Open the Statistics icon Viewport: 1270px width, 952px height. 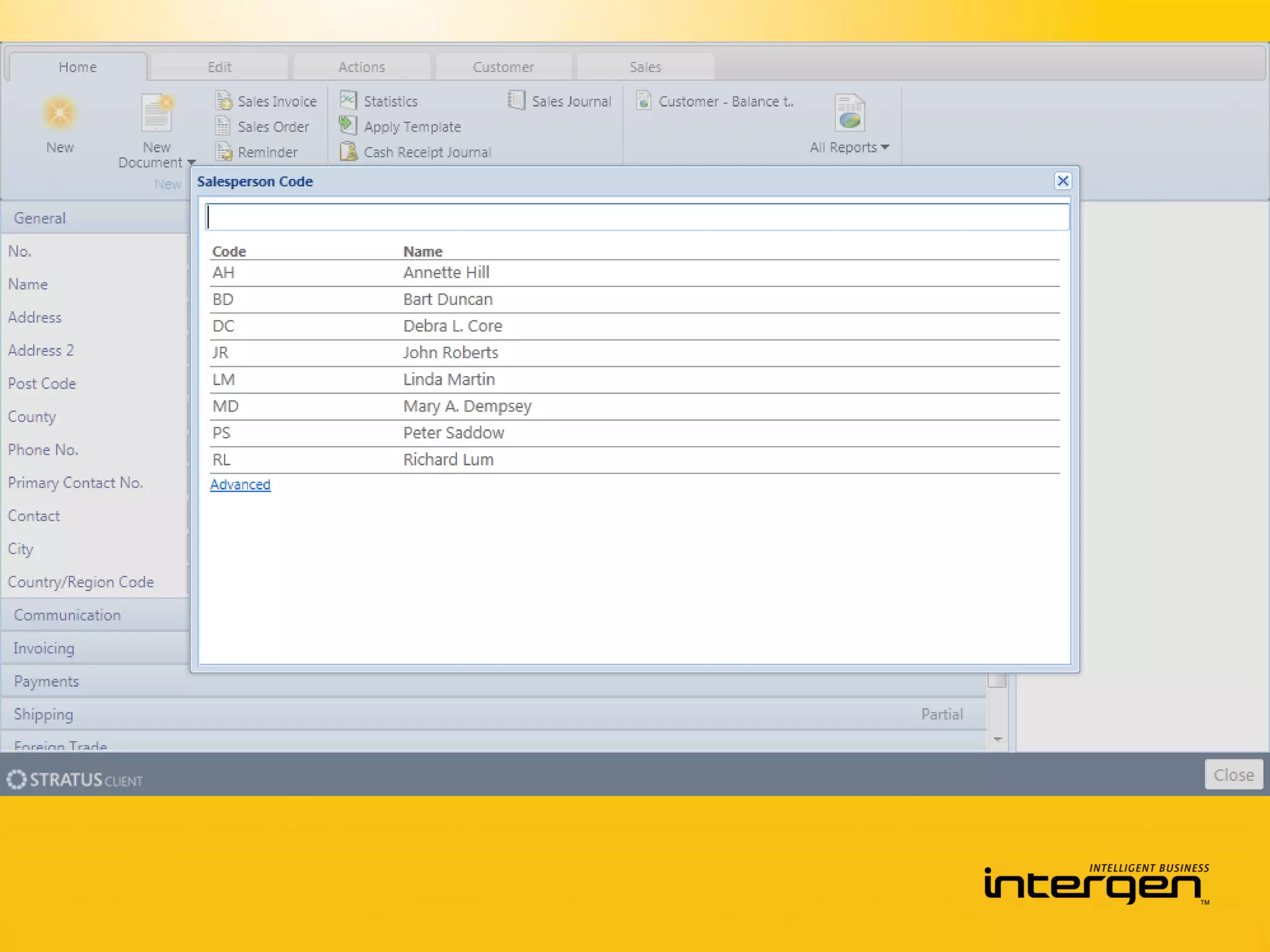coord(349,100)
